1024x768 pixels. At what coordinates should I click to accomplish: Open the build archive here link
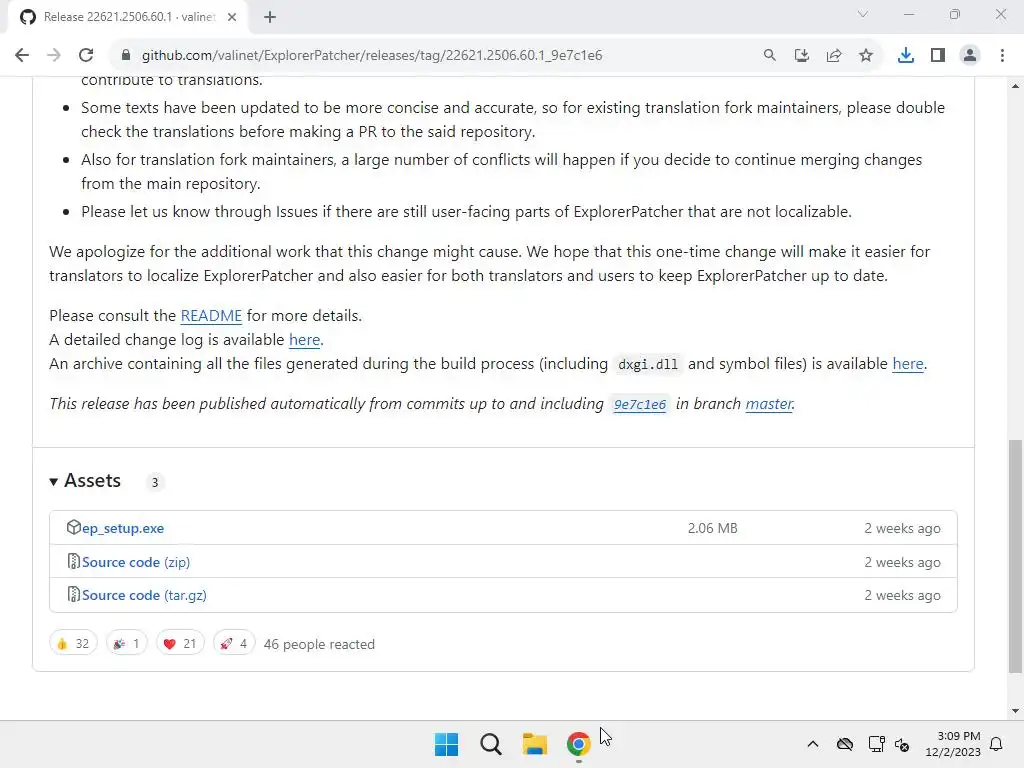[908, 364]
